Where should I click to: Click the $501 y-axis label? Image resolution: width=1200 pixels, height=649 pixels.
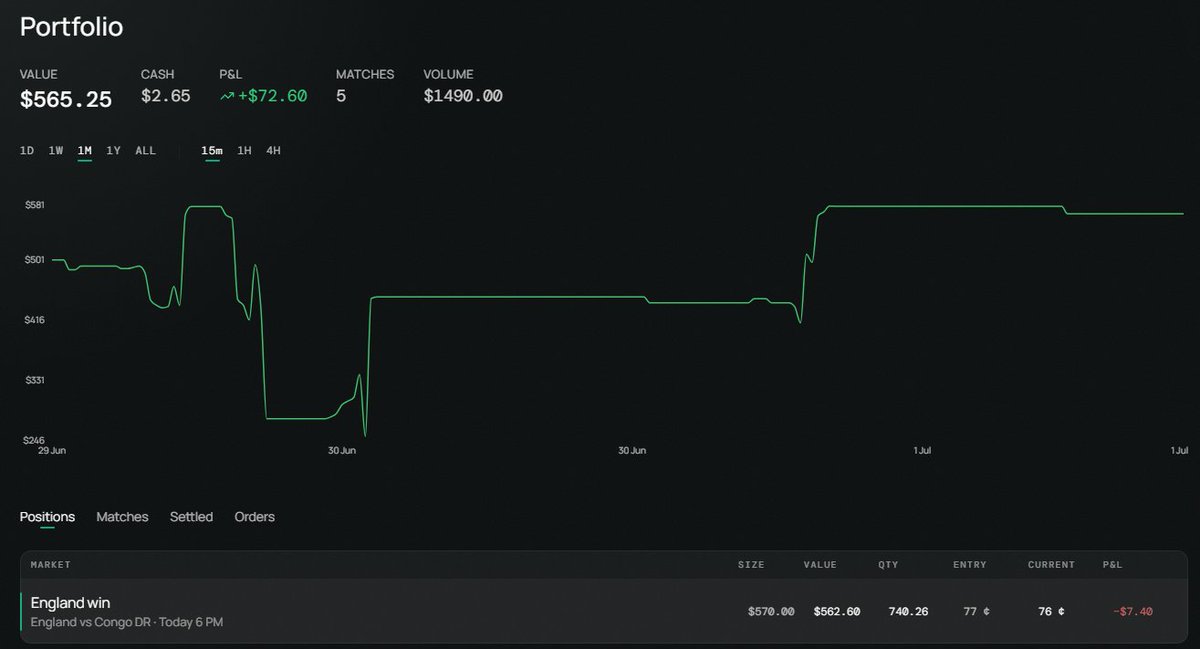(33, 260)
